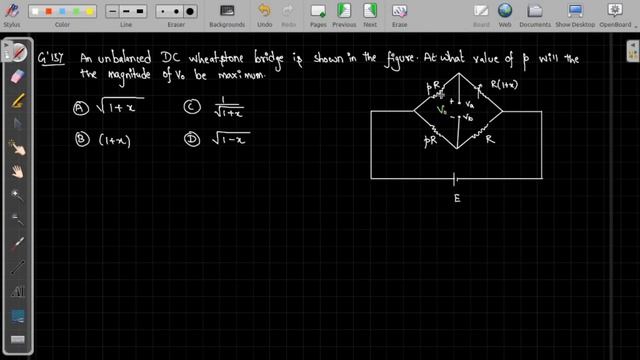Screen dimensions: 640x360
Task: Erase the page contents
Action: coord(399,15)
